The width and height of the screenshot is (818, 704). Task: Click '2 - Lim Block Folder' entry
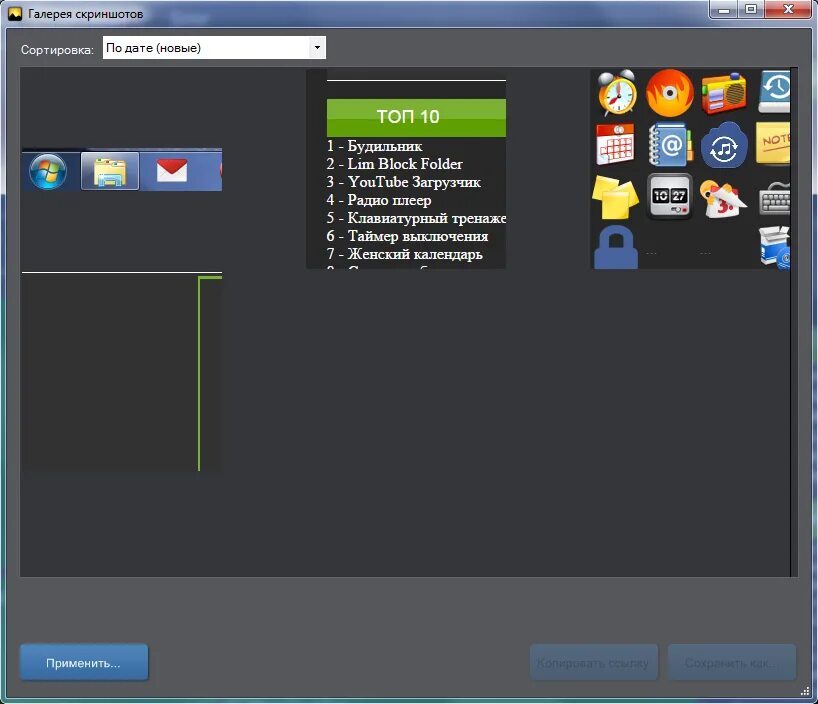[x=395, y=164]
